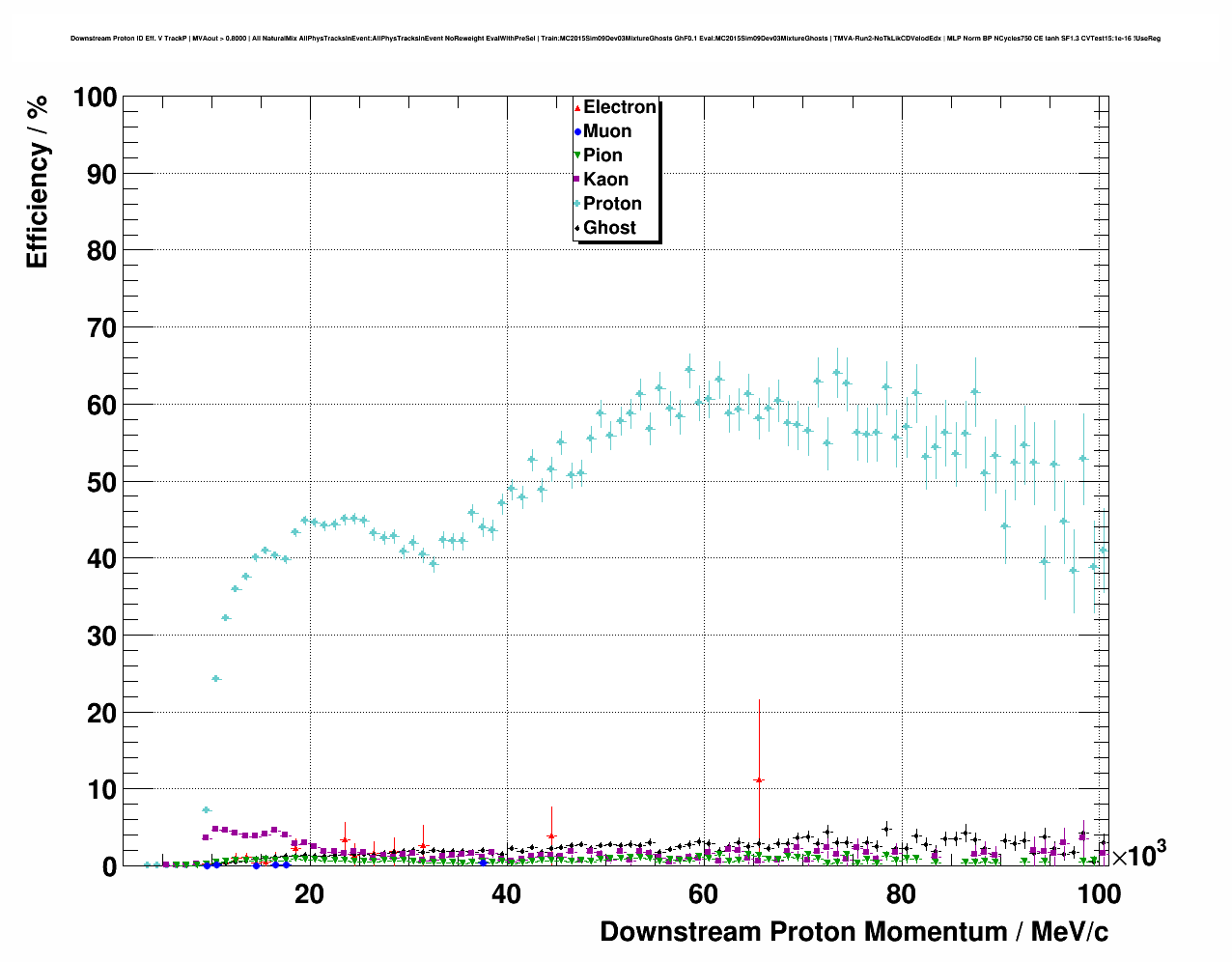The height and width of the screenshot is (962, 1232).
Task: Click the 'Efficiency / %' y-axis title
Action: pos(37,183)
